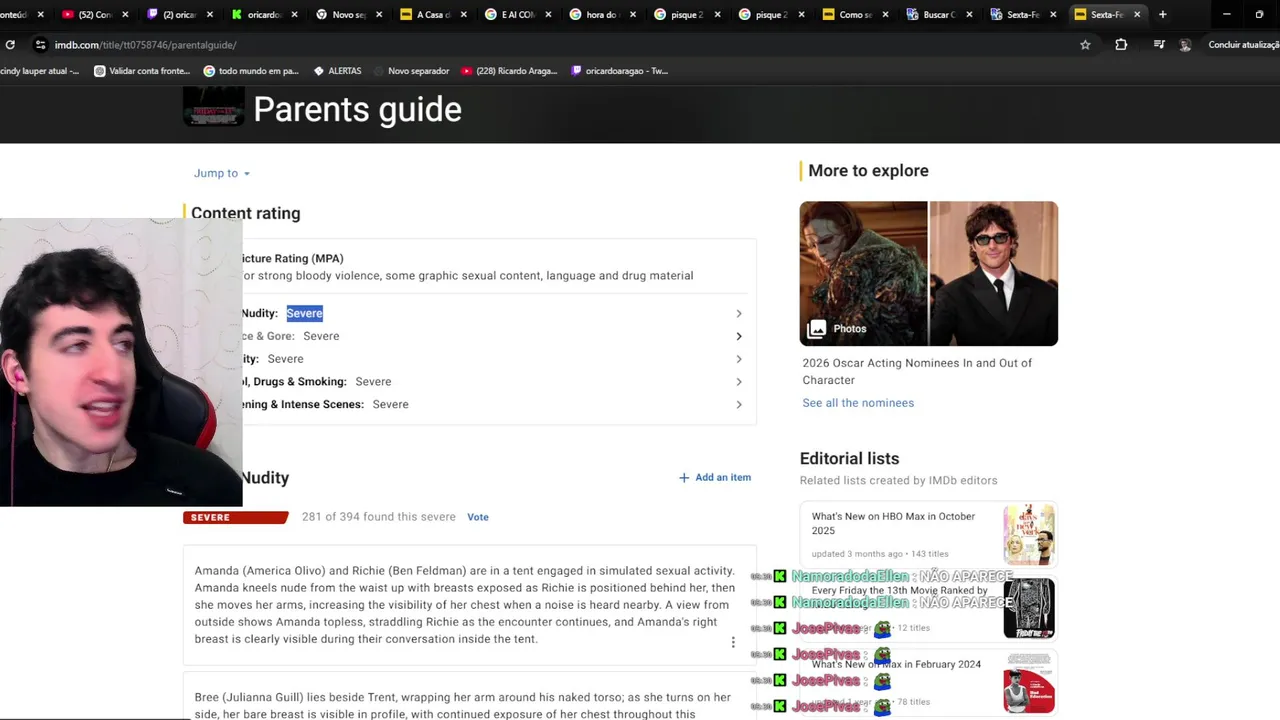The image size is (1280, 720).
Task: Reload the page
Action: coord(10,45)
